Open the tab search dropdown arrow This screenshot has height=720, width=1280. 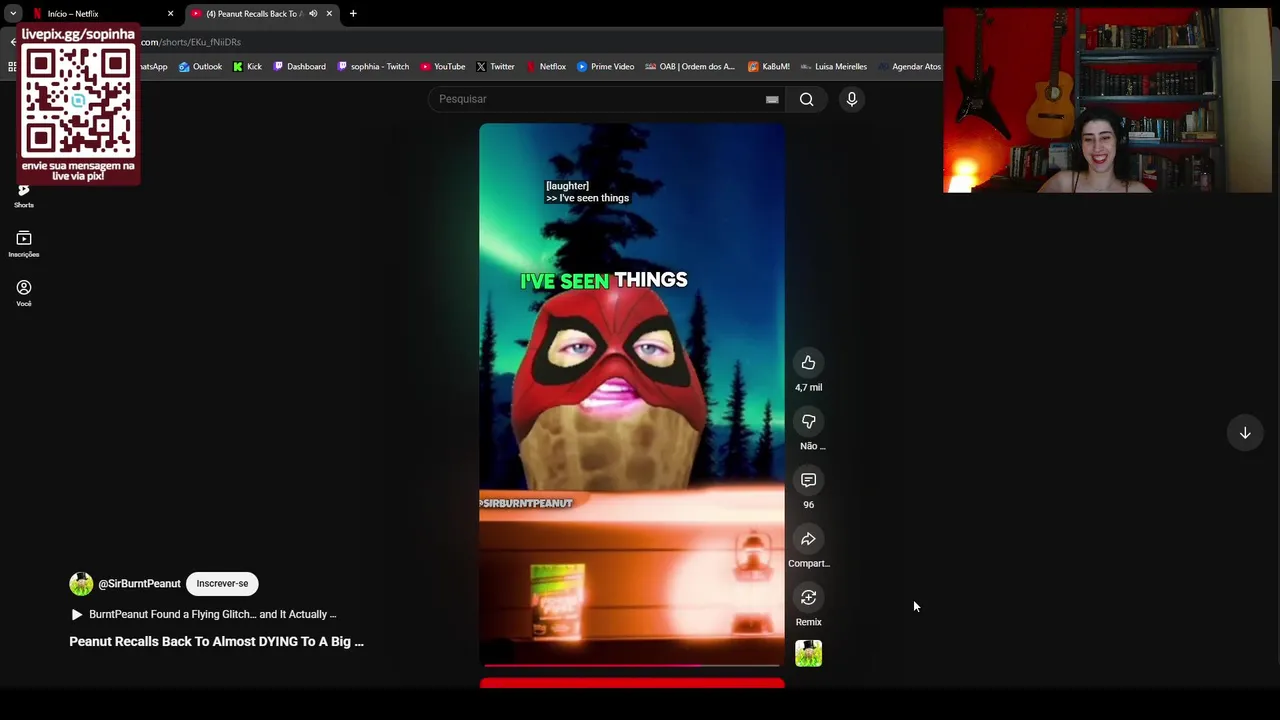click(13, 14)
